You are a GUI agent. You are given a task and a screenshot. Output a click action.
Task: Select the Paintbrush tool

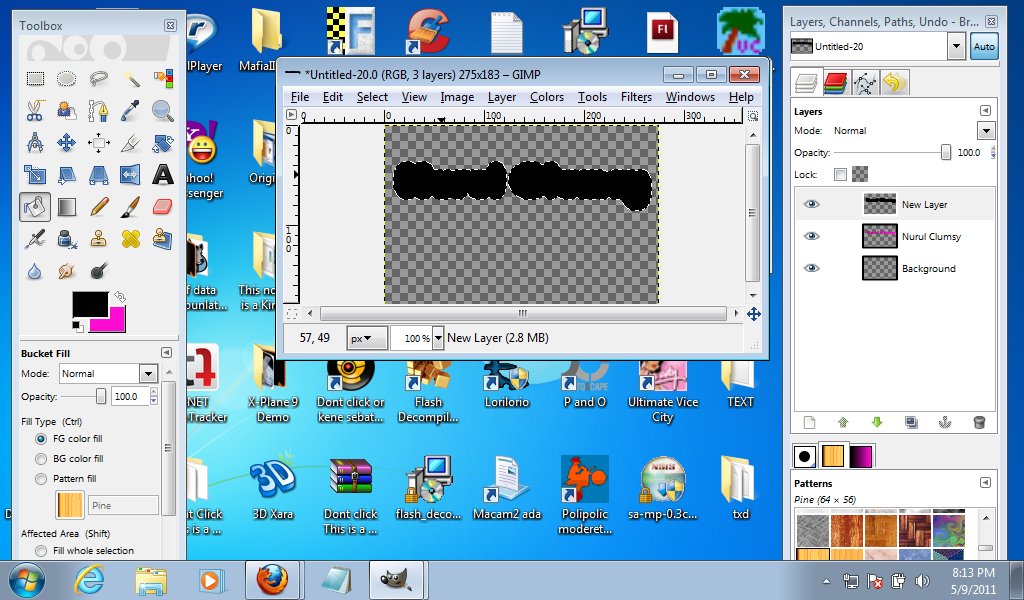pos(131,207)
